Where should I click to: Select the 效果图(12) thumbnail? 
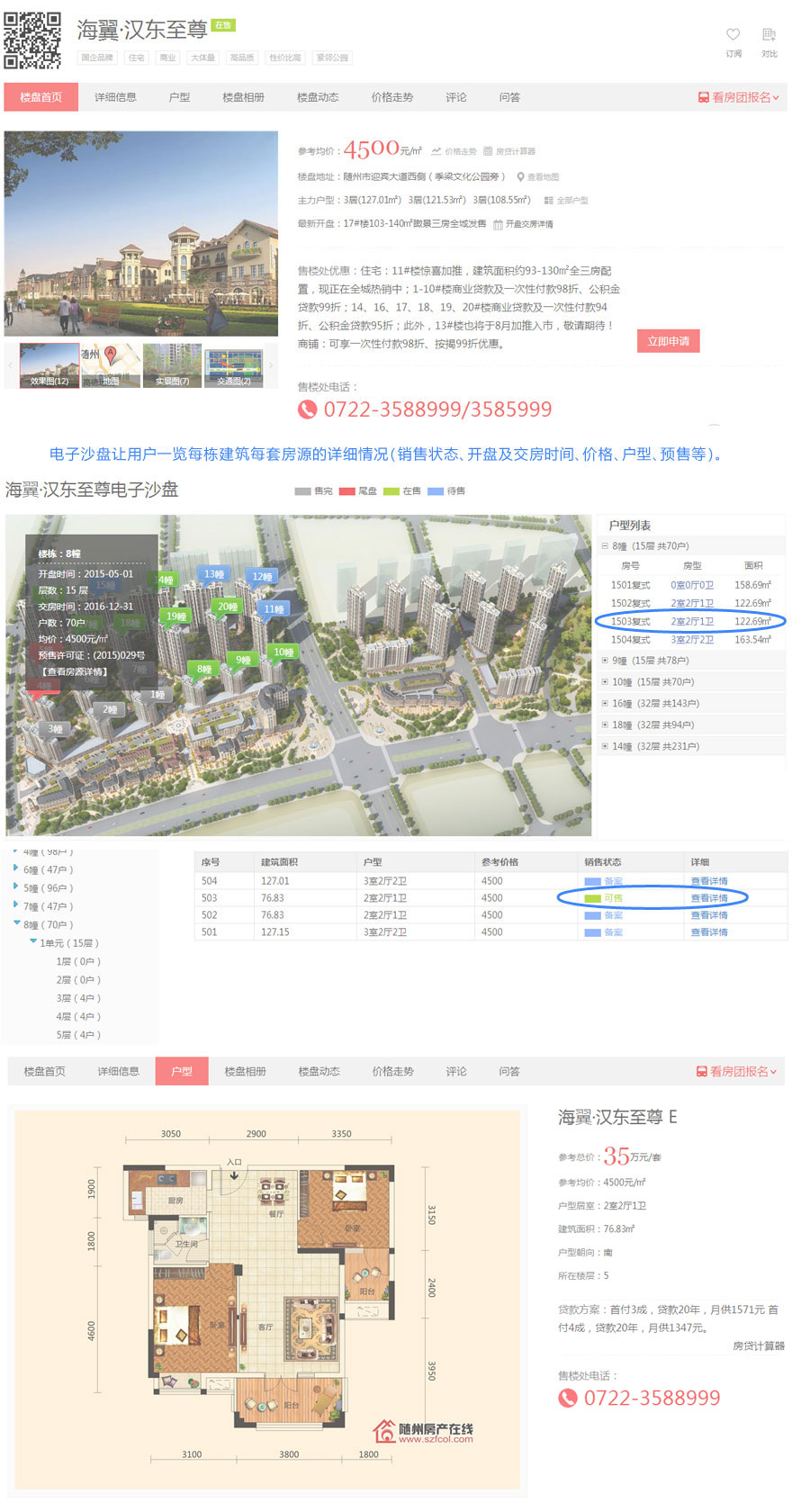click(x=49, y=365)
